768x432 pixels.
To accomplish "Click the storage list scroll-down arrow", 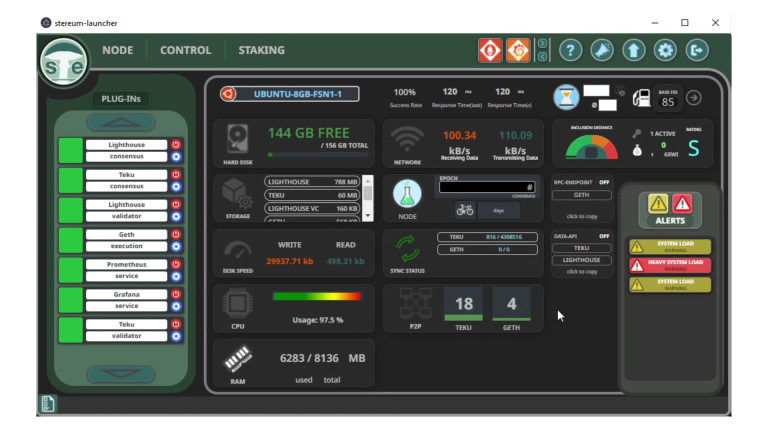I will coord(368,216).
